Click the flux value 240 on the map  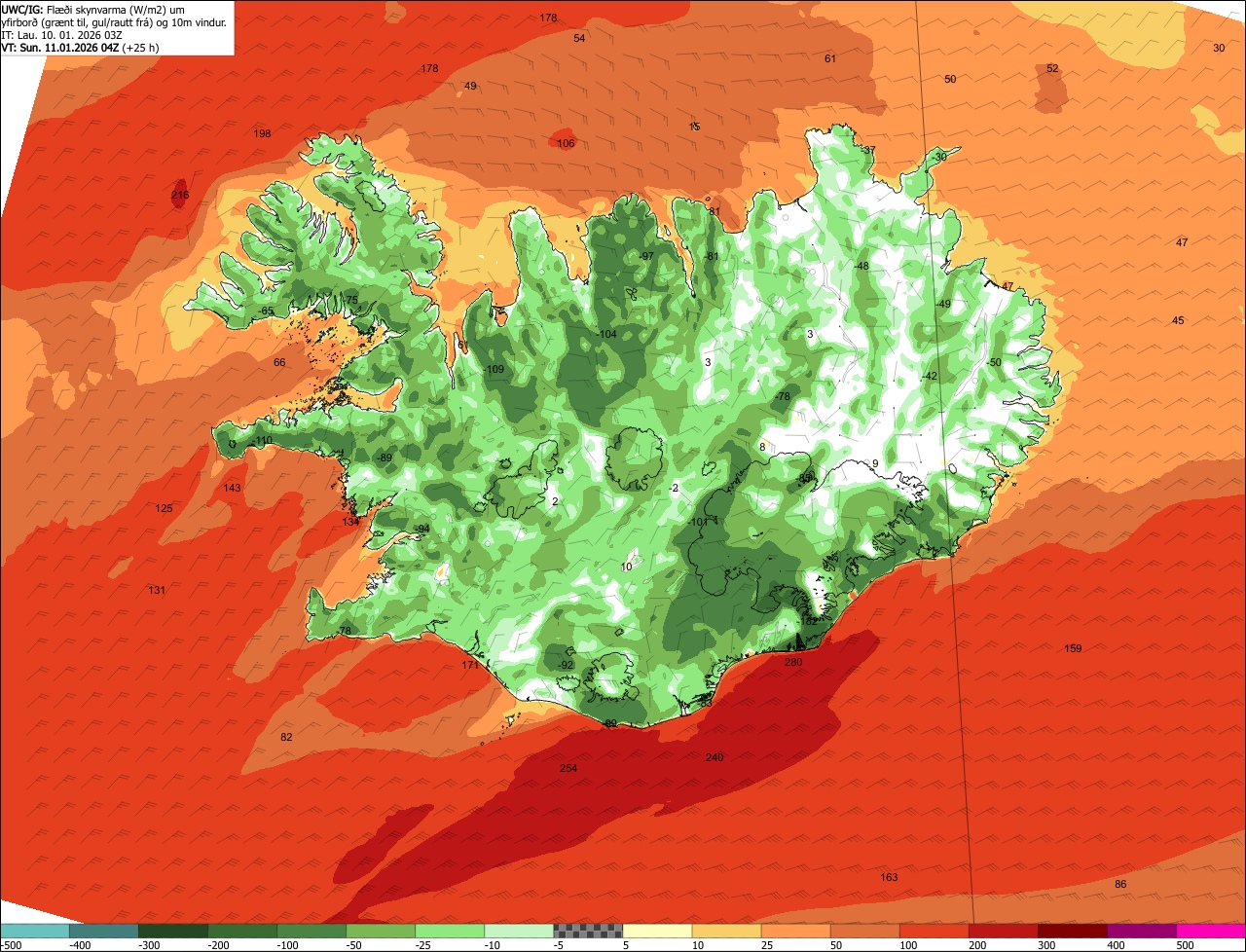[x=715, y=757]
